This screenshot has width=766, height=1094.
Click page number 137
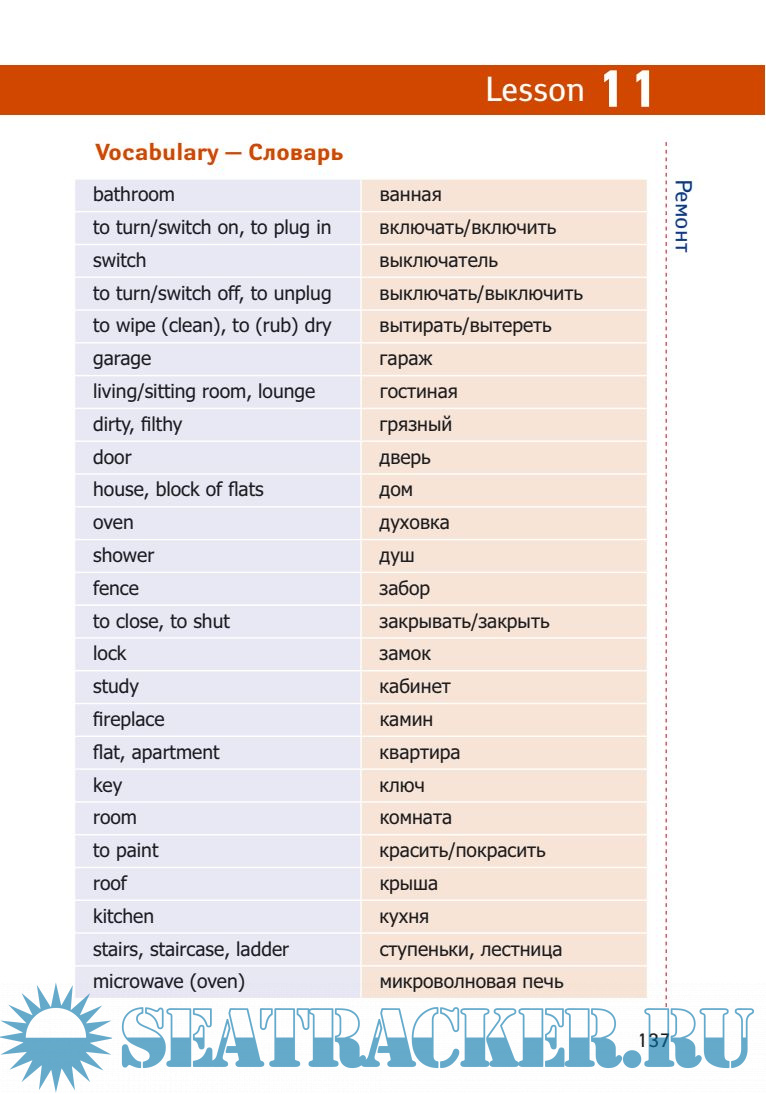click(652, 1040)
